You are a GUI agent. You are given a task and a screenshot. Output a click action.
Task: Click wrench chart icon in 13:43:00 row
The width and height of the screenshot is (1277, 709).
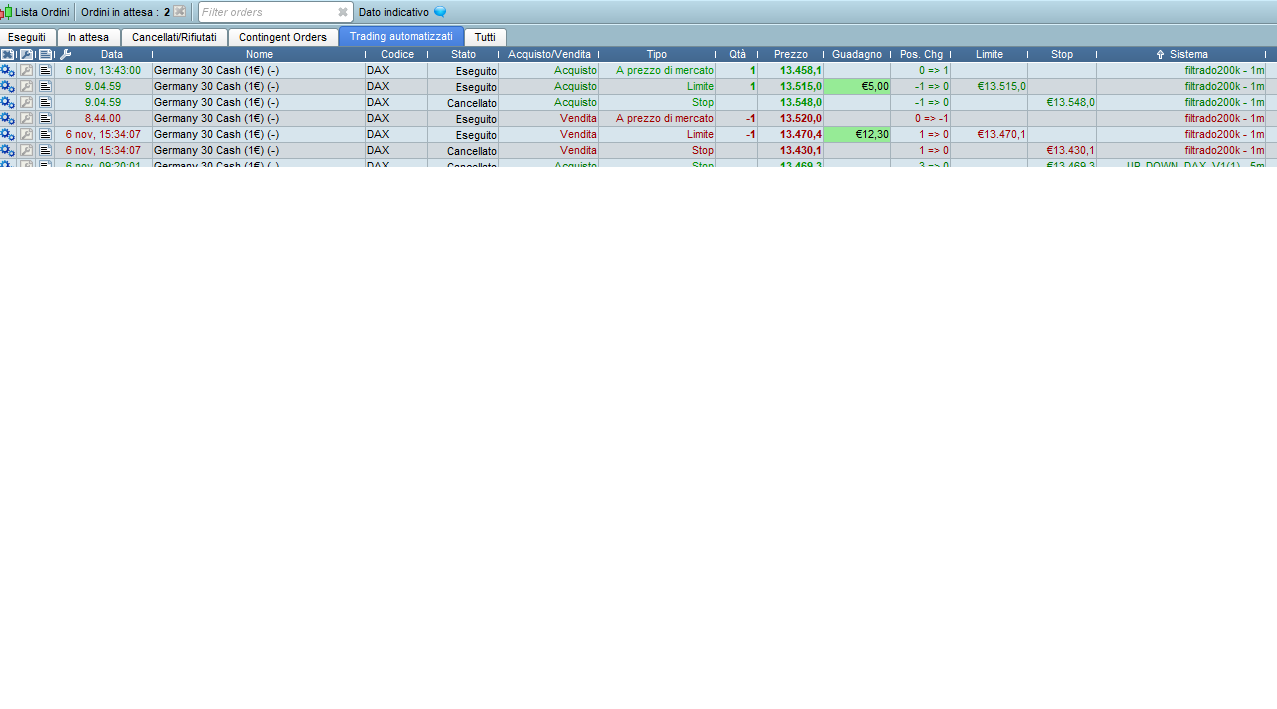click(x=27, y=71)
